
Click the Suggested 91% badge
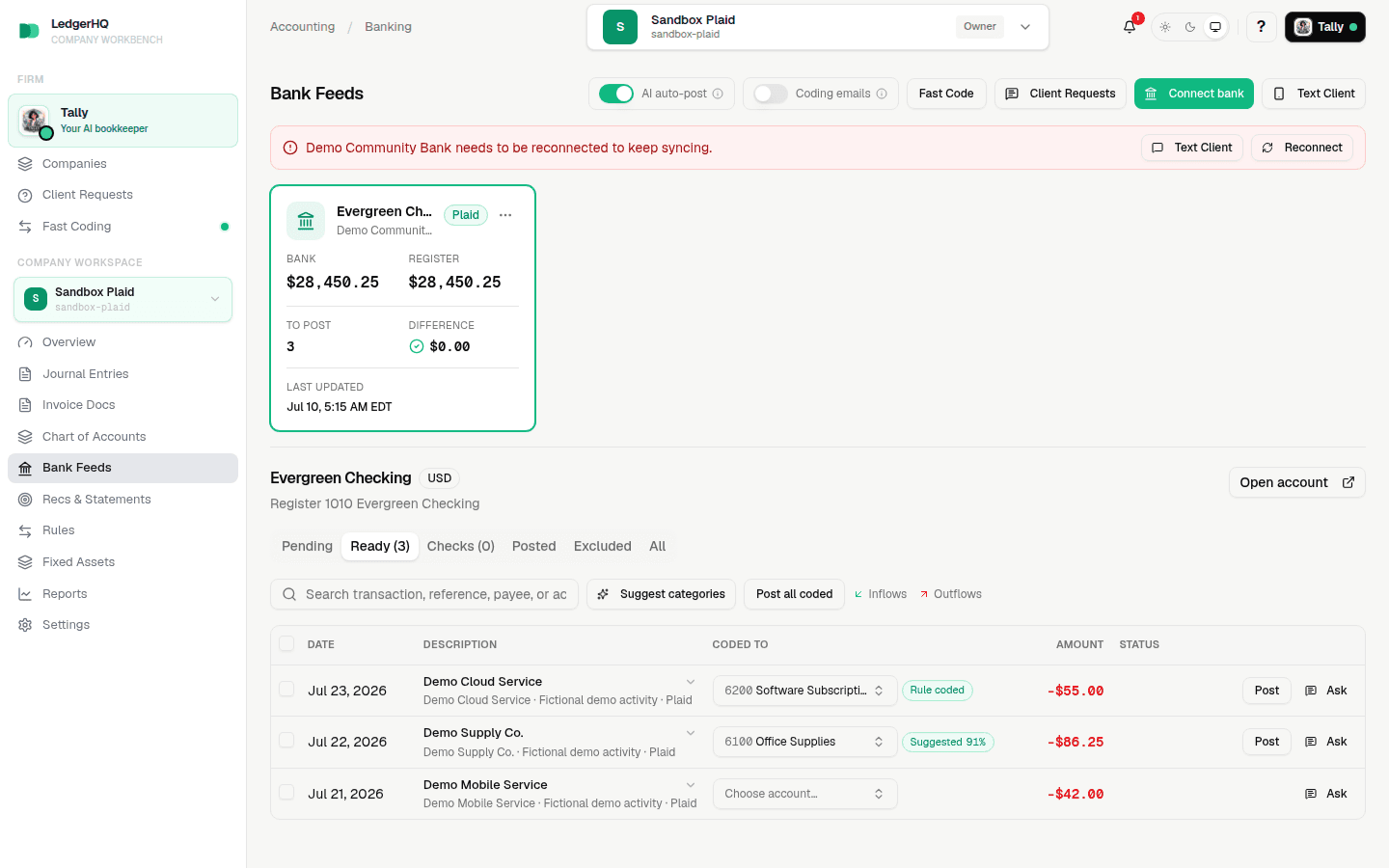[x=948, y=742]
